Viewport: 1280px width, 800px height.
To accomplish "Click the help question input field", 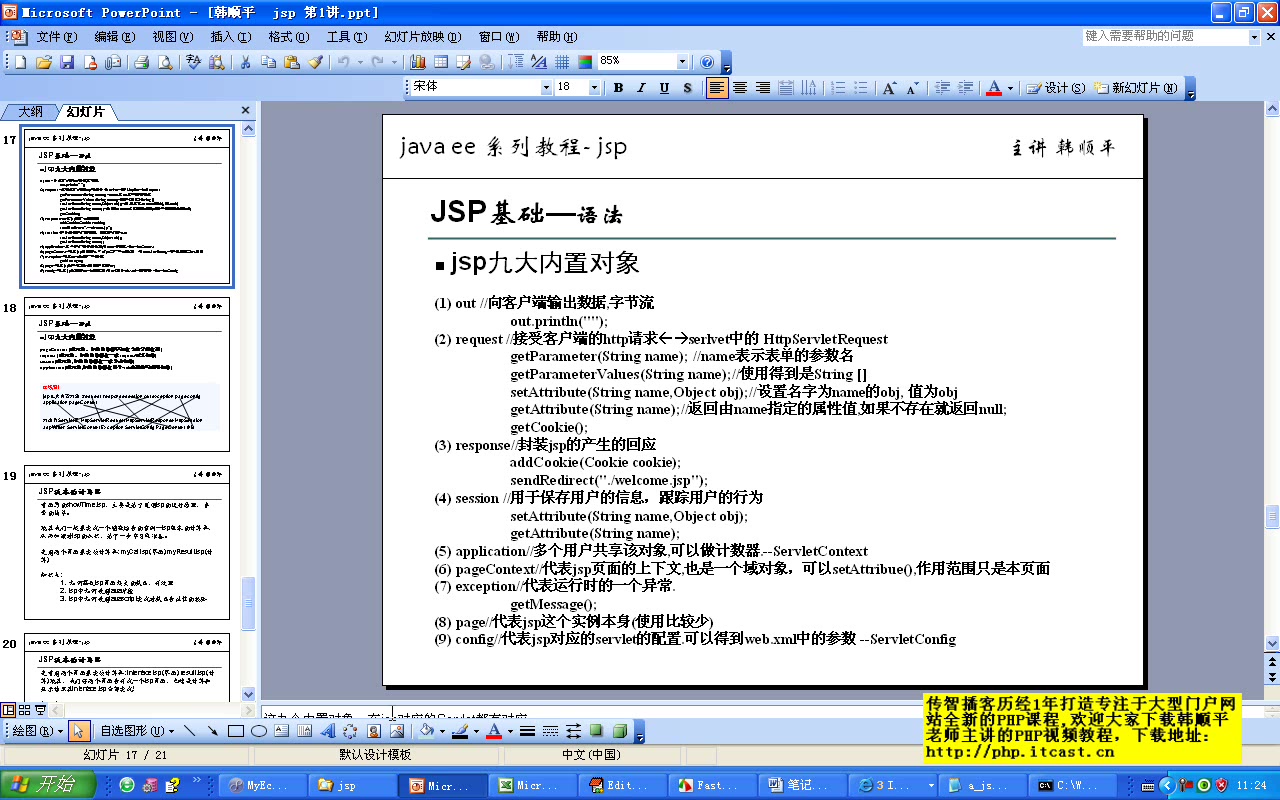I will [x=1165, y=36].
